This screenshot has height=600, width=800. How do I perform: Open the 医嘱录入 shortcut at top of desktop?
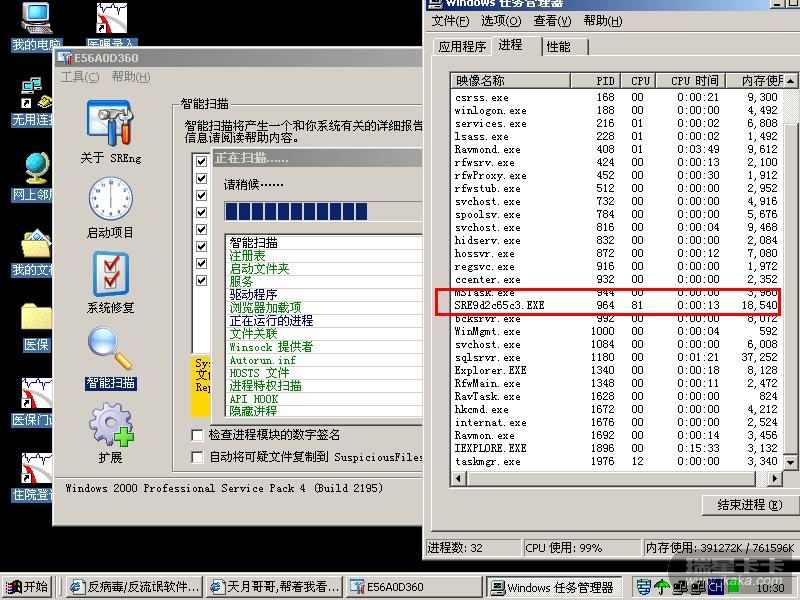[111, 18]
